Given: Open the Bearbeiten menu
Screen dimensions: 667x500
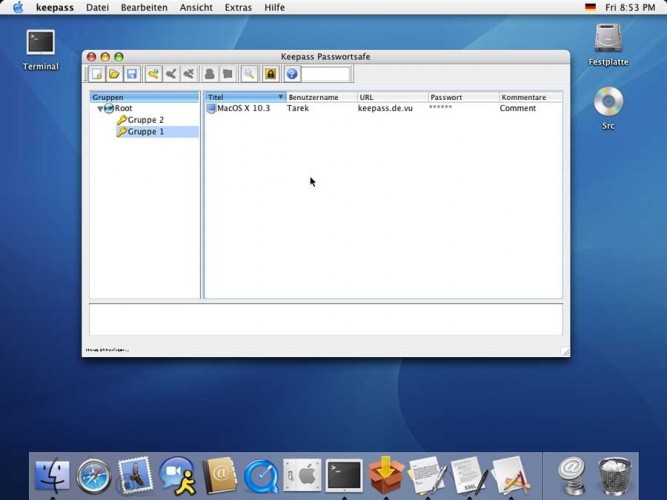Looking at the screenshot, I should click(x=144, y=7).
